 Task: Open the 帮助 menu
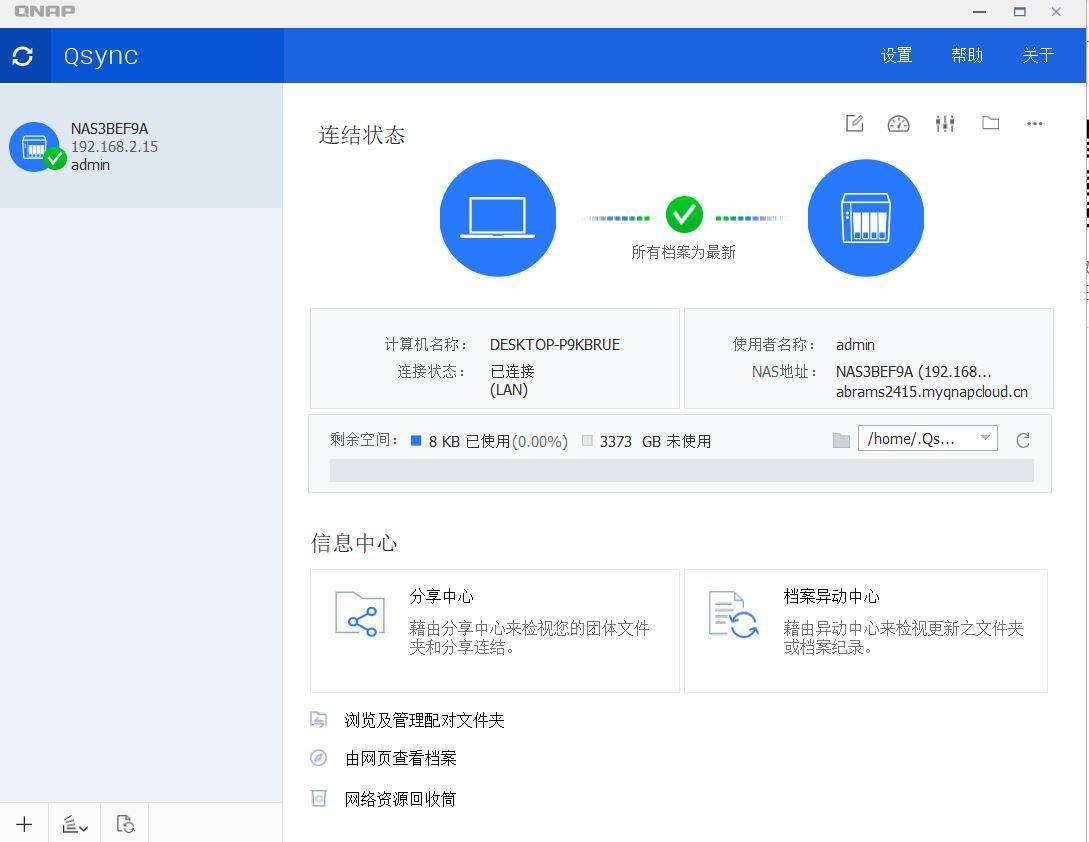(967, 55)
